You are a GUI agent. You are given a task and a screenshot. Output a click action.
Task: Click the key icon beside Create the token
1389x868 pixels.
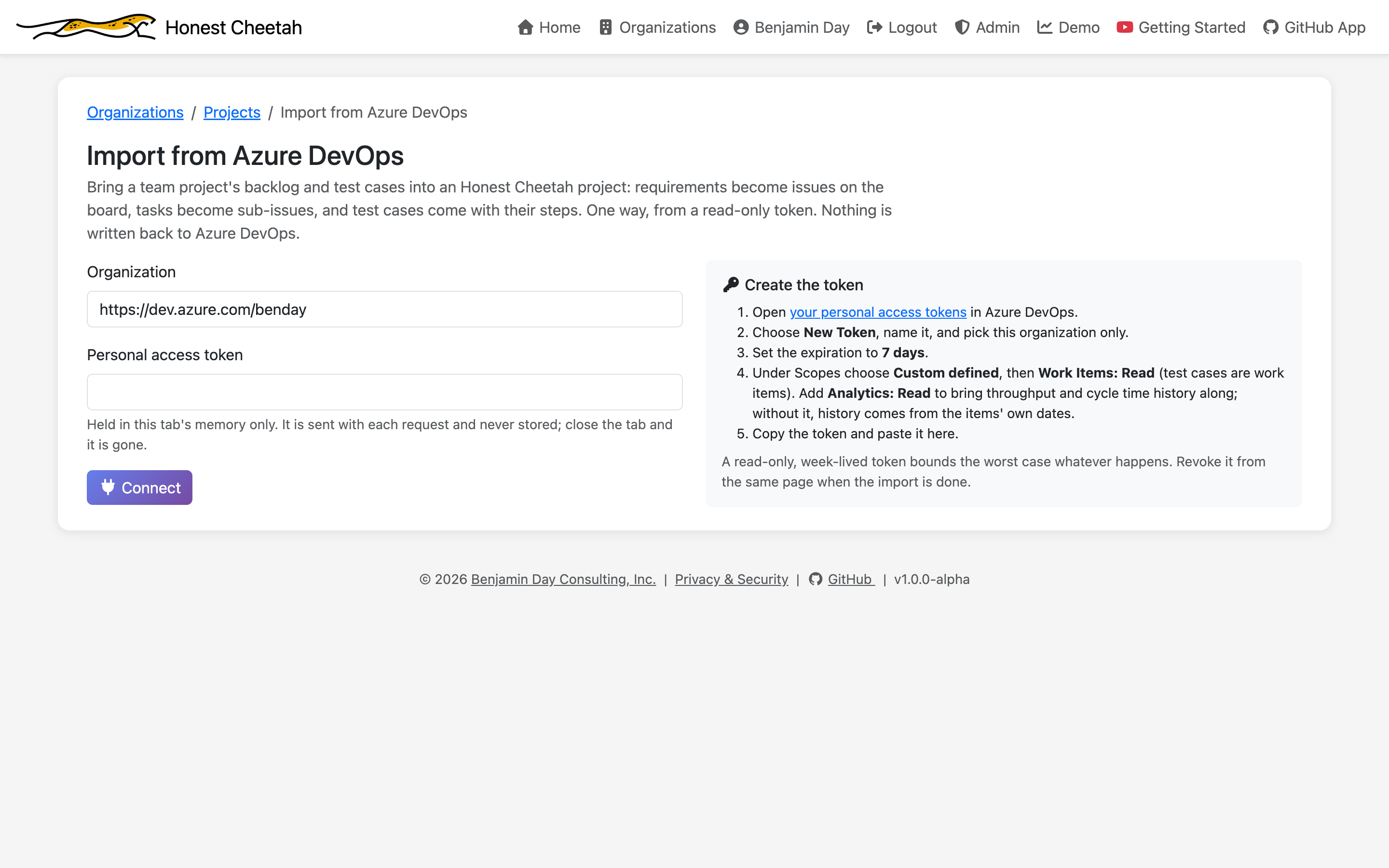[x=731, y=285]
